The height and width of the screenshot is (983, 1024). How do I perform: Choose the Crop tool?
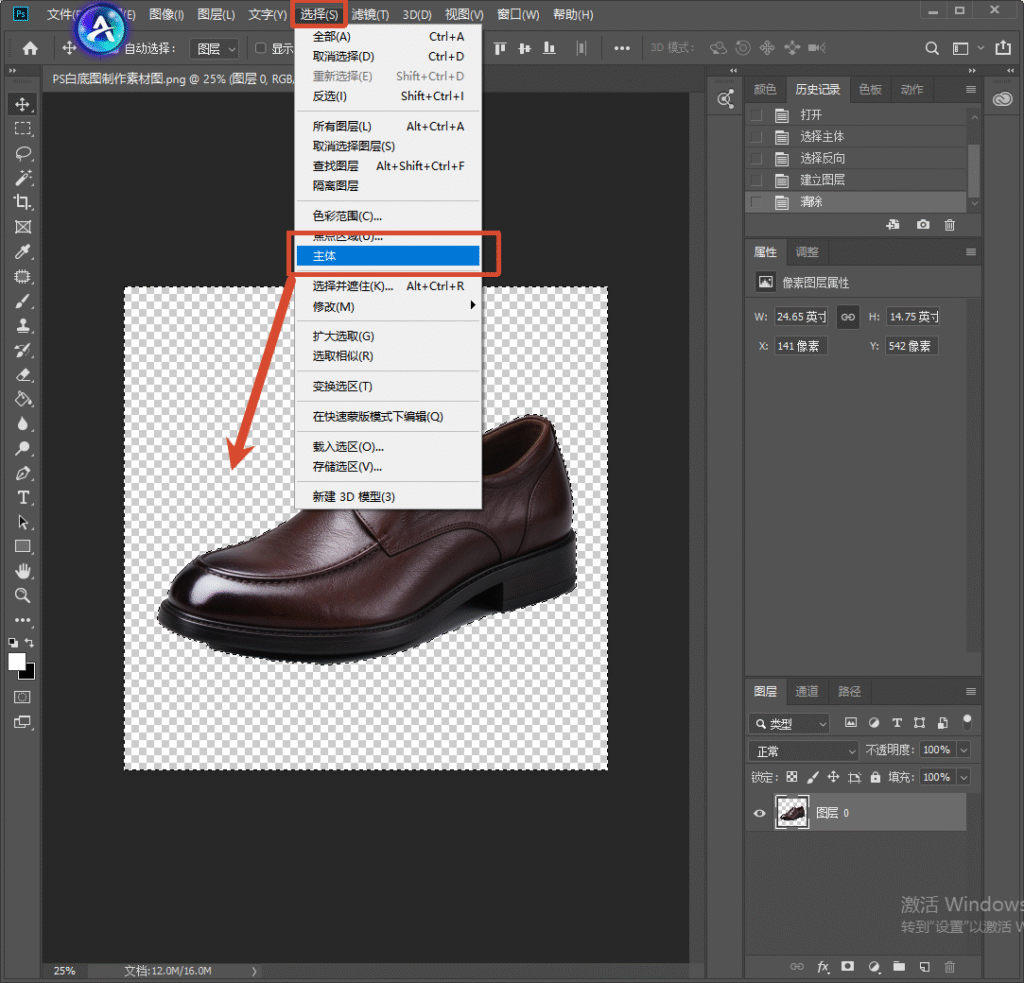(23, 202)
